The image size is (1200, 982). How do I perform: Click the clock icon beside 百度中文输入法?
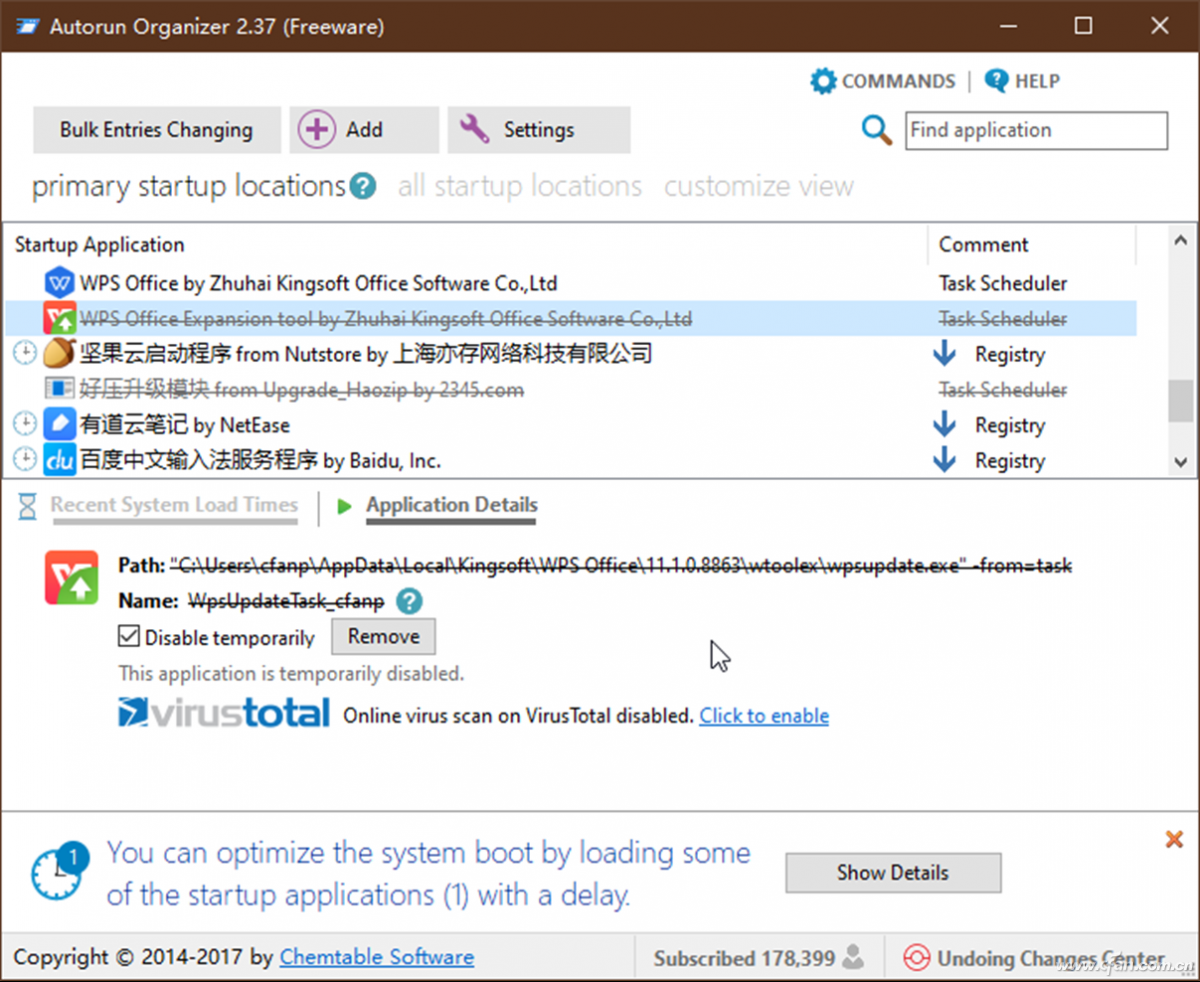point(25,460)
